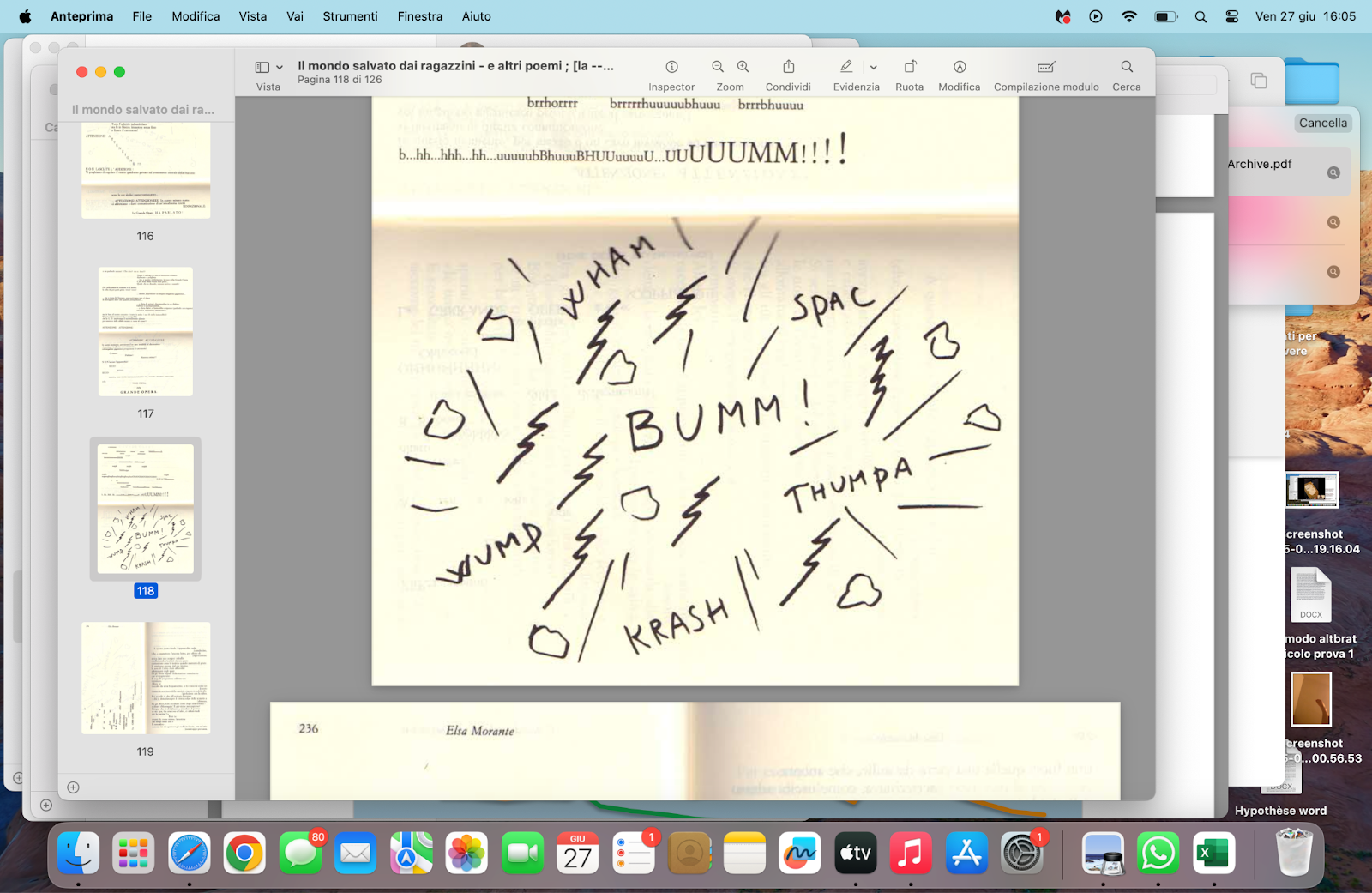Select the Hypothèse word desktop file
The image size is (1372, 893).
(x=1280, y=811)
